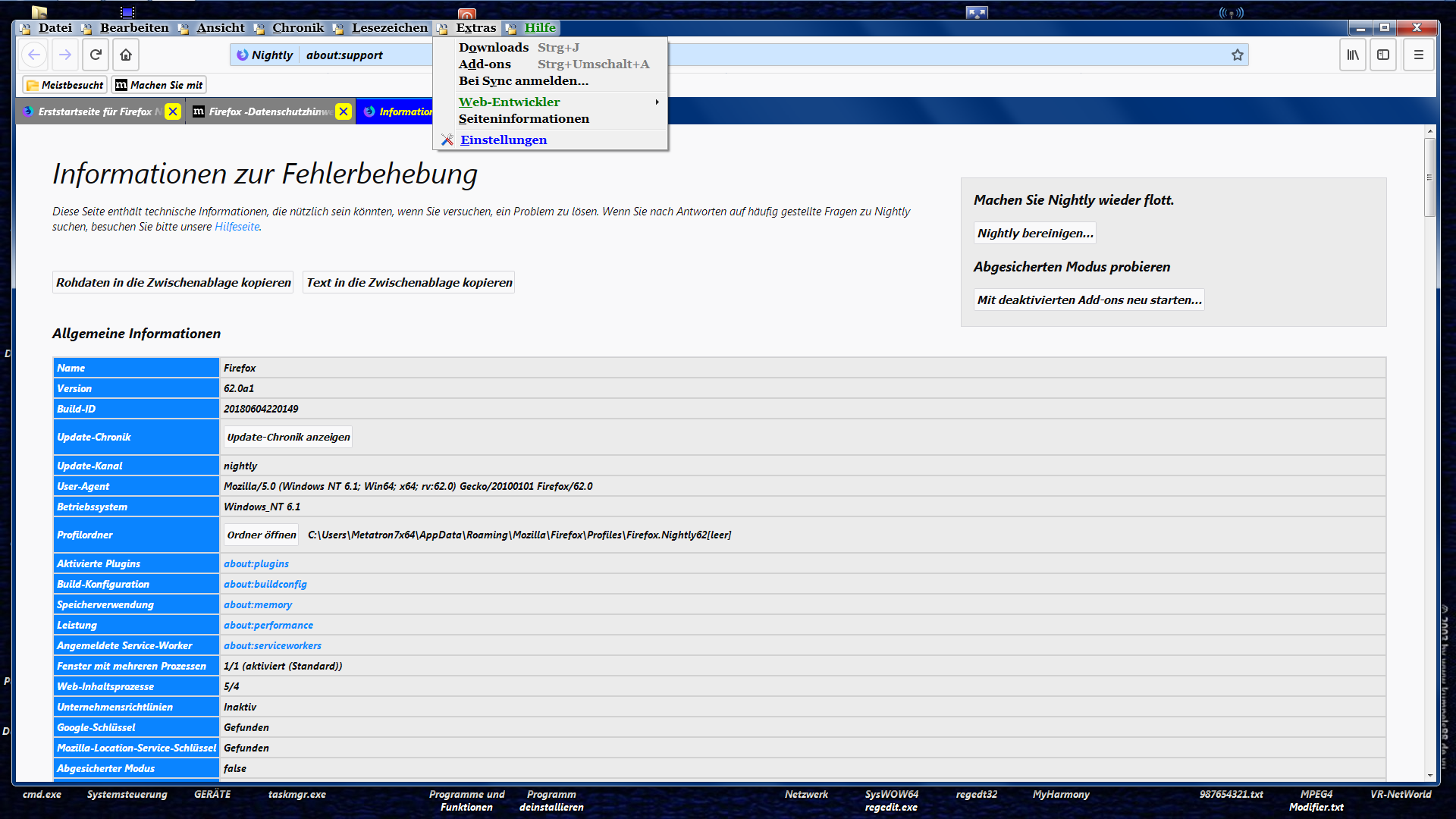
Task: Open the Meistbesucht bookmarks folder
Action: pyautogui.click(x=65, y=85)
